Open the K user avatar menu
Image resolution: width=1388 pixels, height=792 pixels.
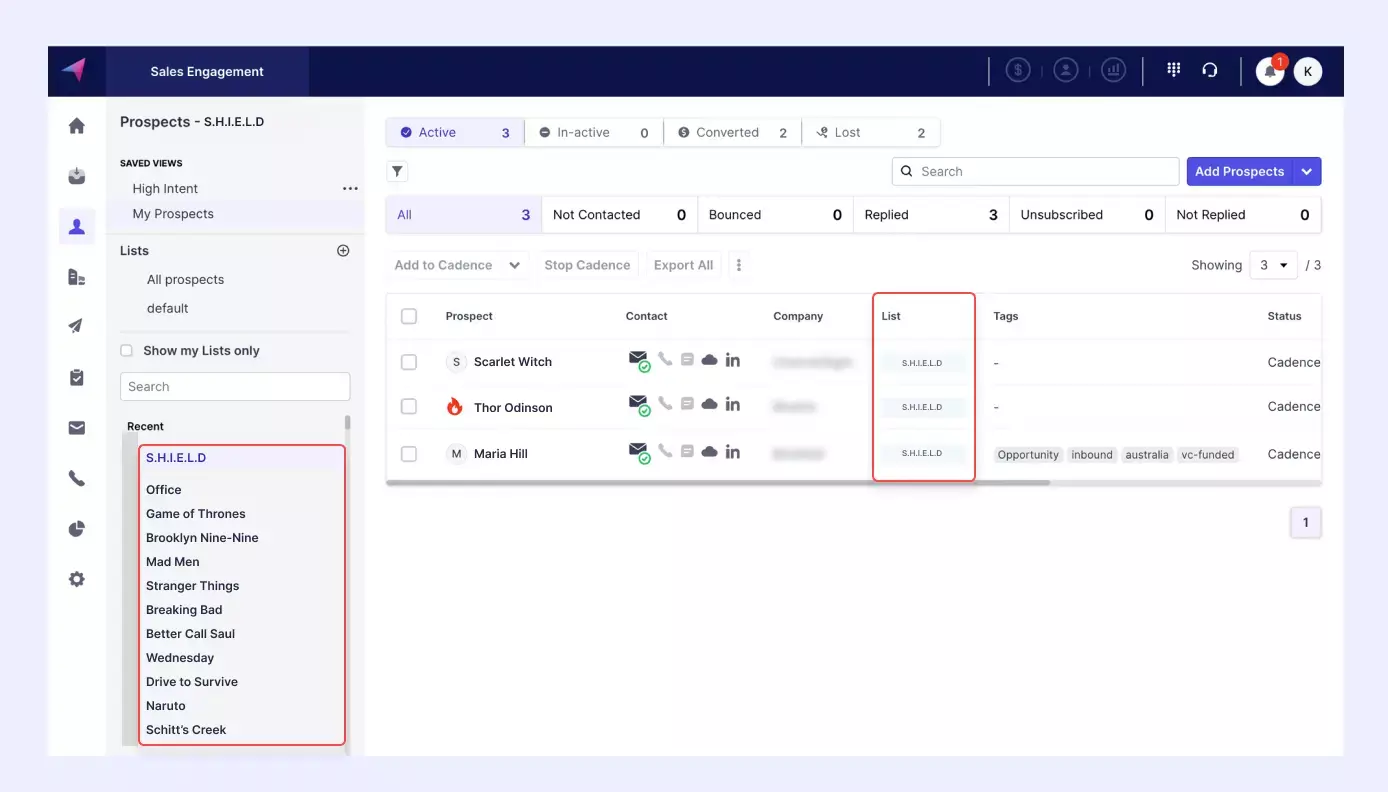[x=1307, y=71]
